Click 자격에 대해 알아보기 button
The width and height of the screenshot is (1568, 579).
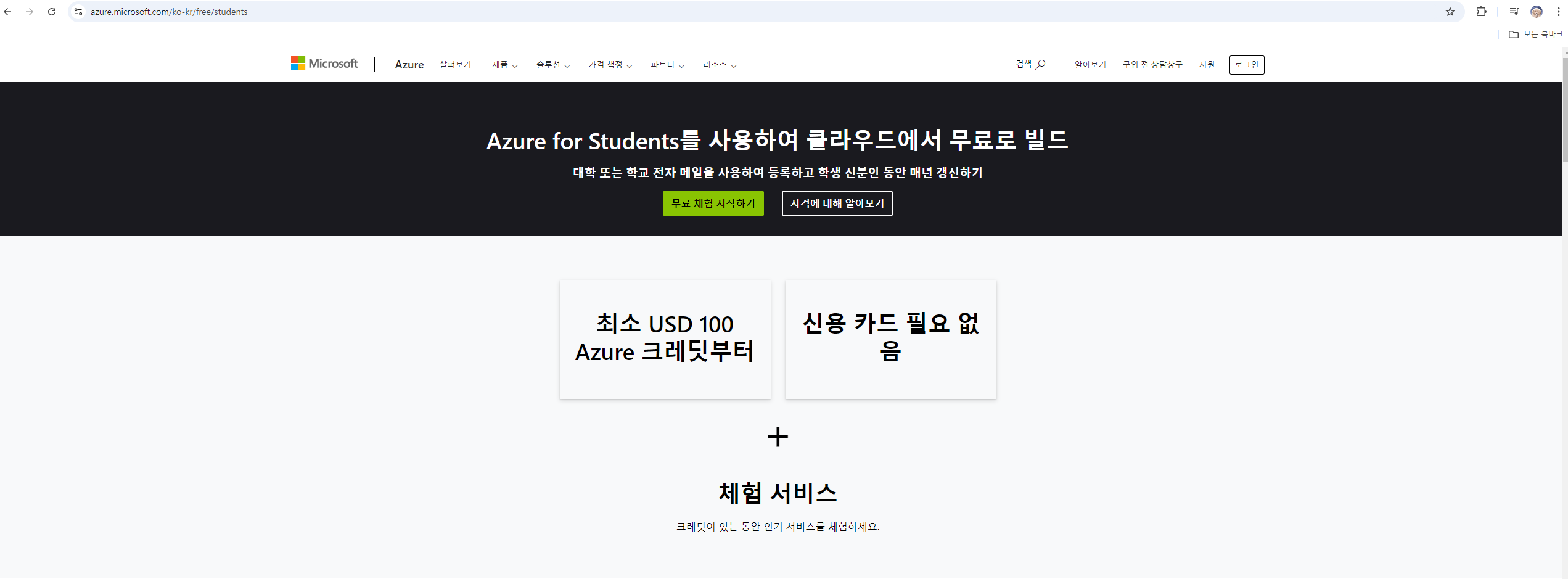[x=837, y=203]
